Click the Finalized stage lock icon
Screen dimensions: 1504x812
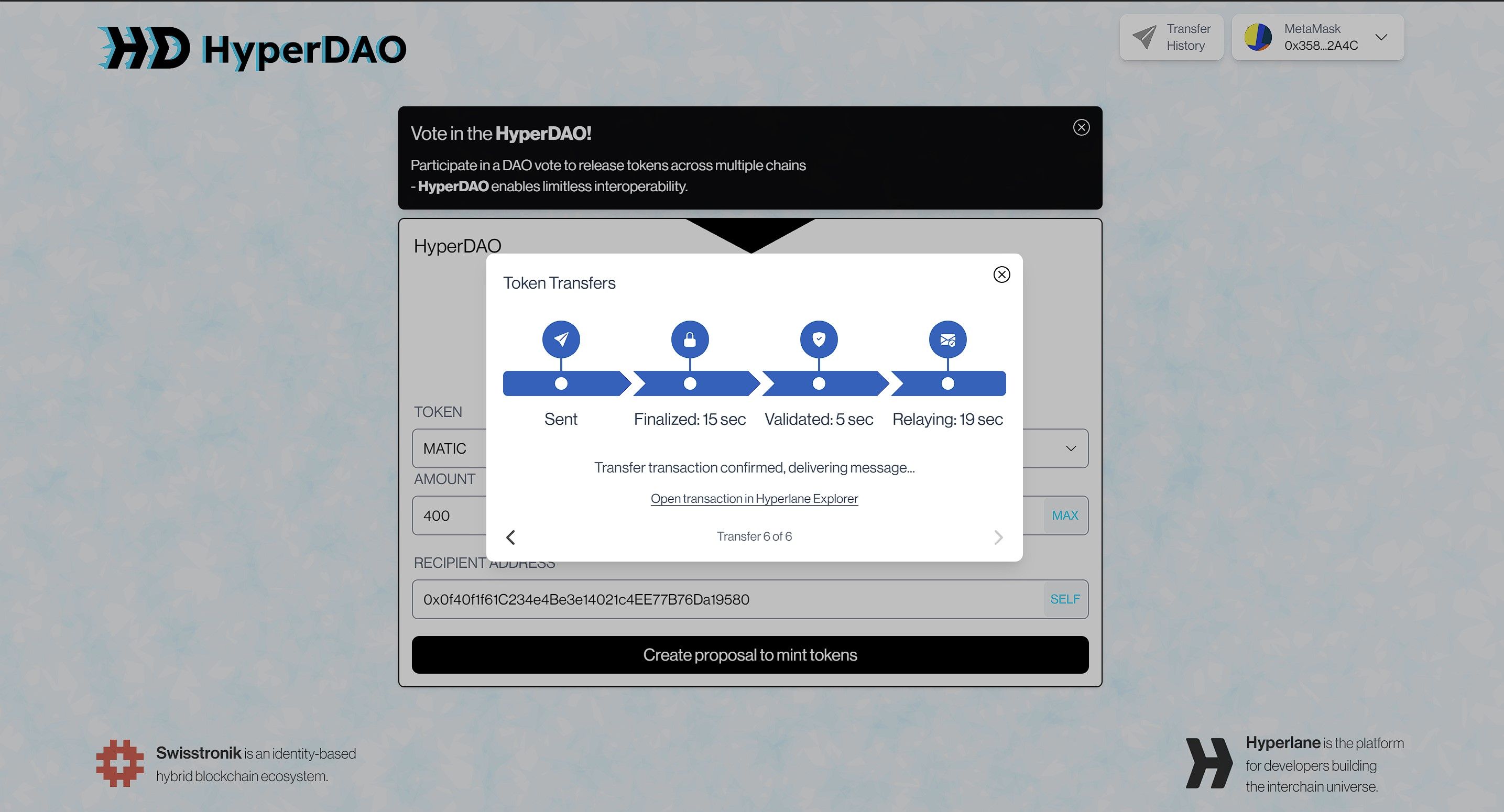690,339
